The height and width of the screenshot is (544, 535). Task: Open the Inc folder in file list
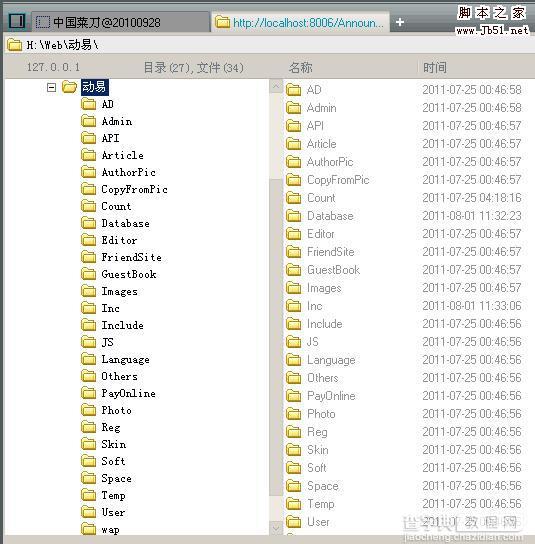click(315, 306)
